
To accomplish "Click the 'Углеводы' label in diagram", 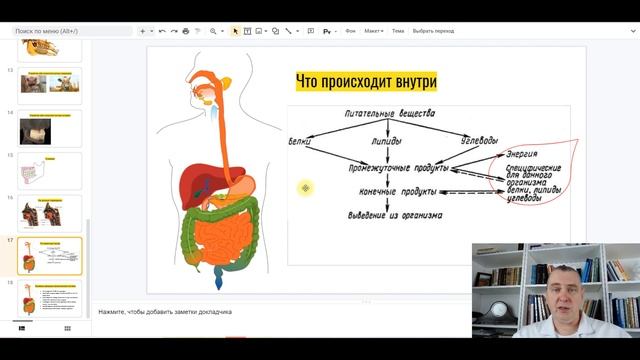I will pyautogui.click(x=479, y=140).
